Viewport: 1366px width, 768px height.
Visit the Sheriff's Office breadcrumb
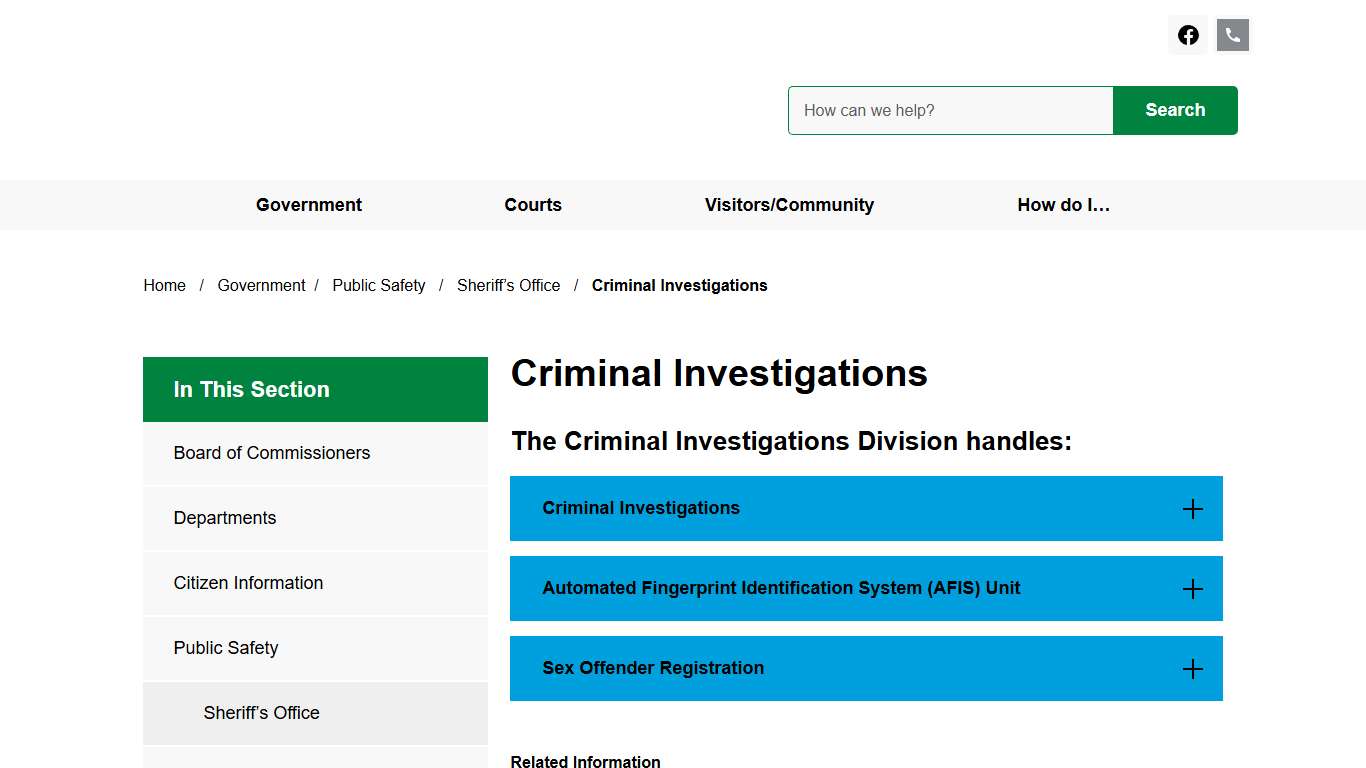click(508, 285)
